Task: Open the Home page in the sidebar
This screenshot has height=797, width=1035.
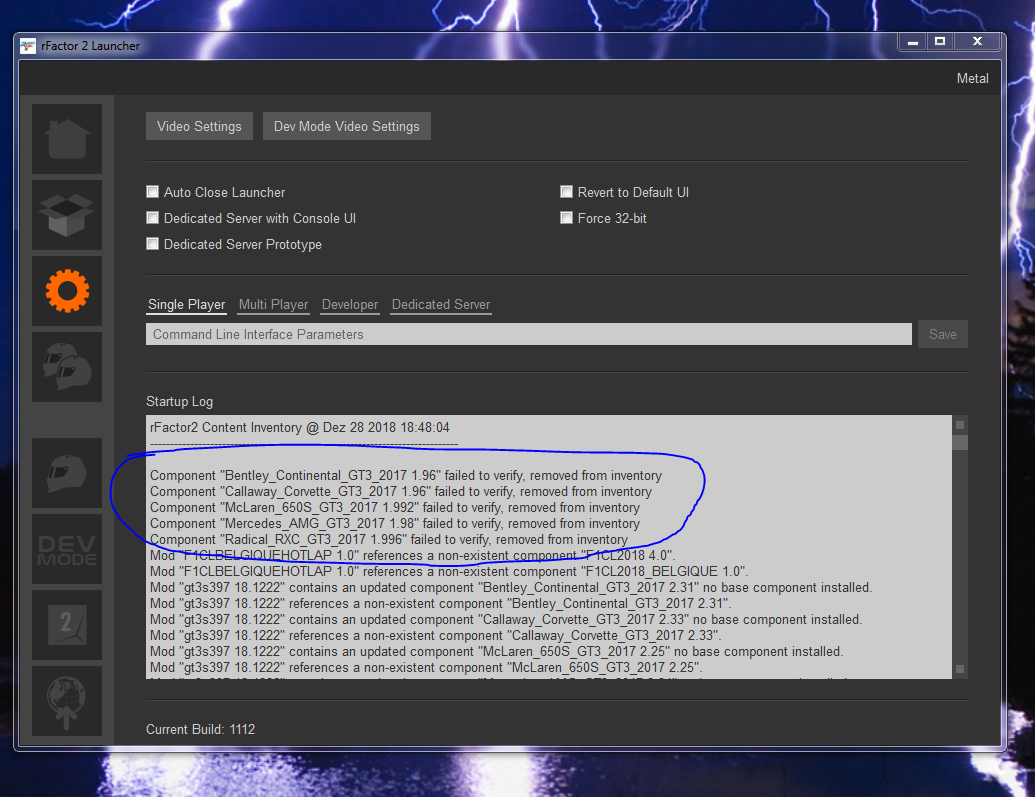Action: 67,139
